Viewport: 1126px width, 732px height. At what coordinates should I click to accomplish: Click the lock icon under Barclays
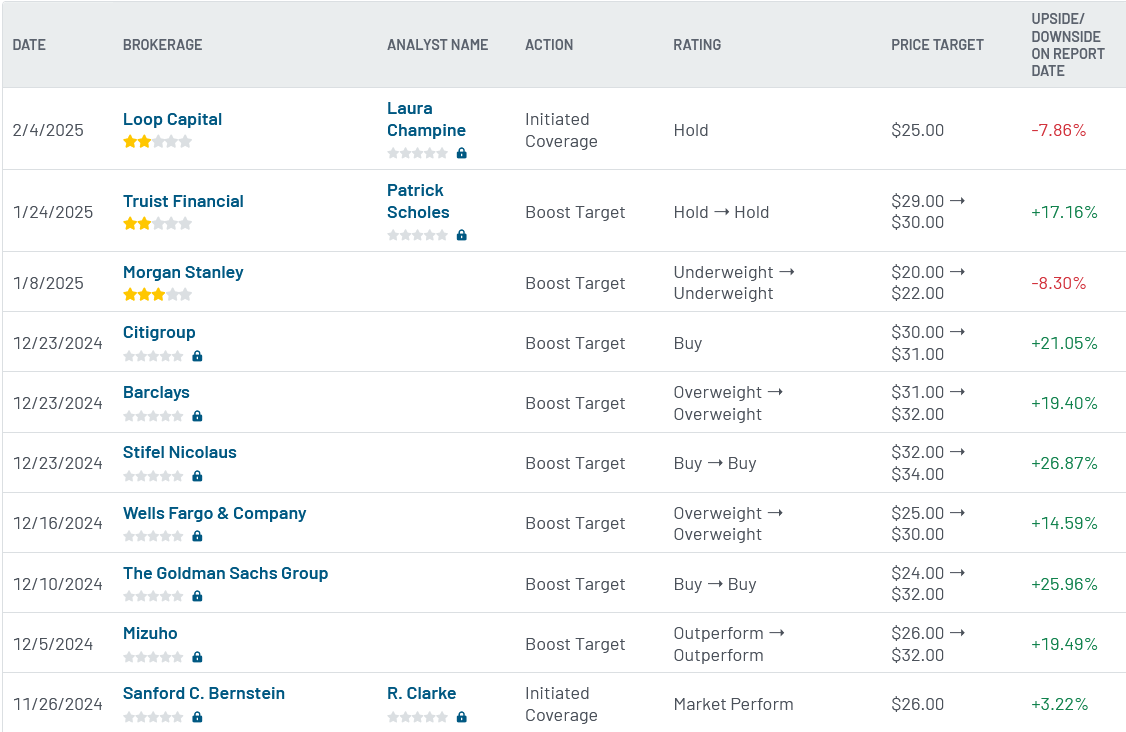197,416
